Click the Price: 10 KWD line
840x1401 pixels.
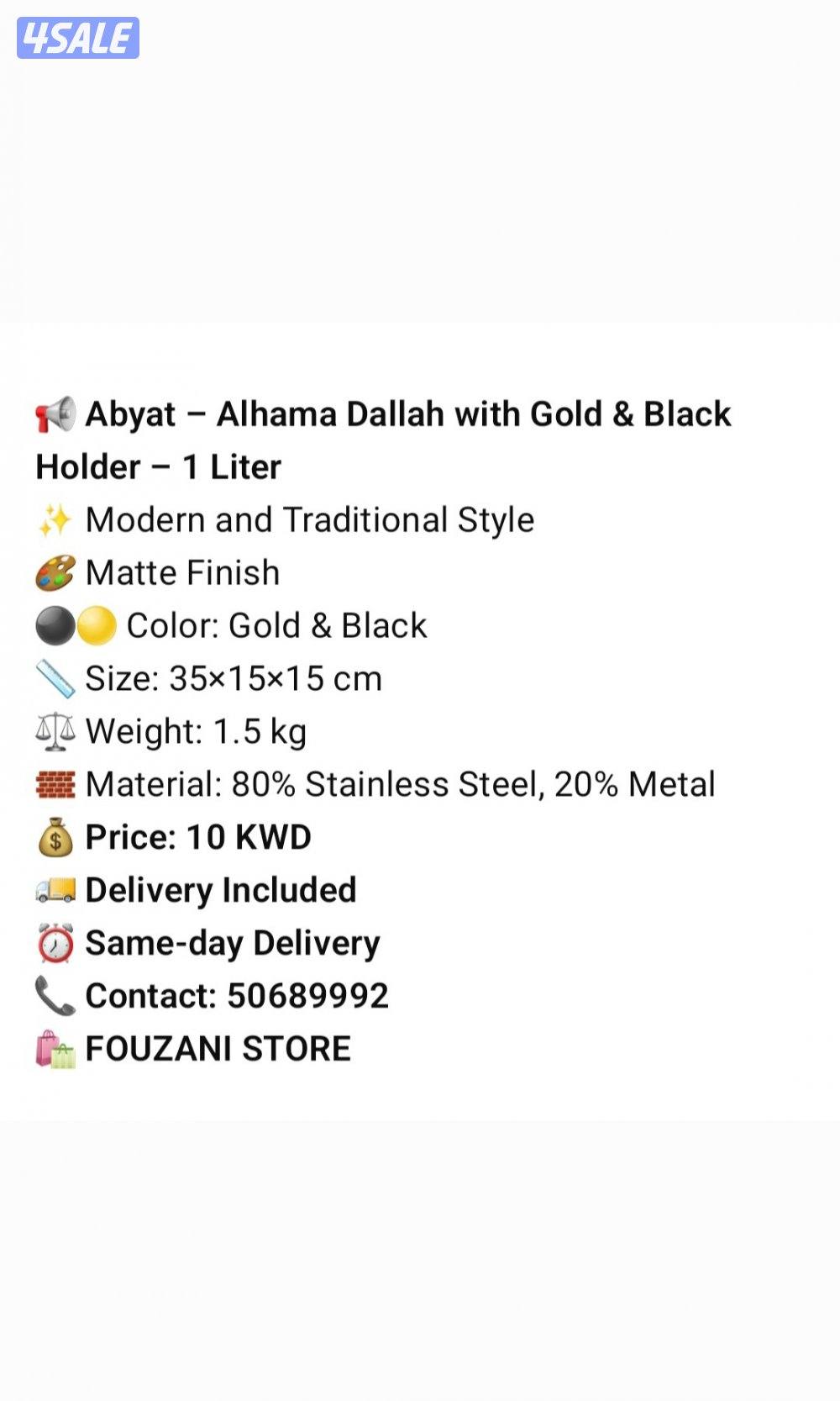(x=198, y=837)
